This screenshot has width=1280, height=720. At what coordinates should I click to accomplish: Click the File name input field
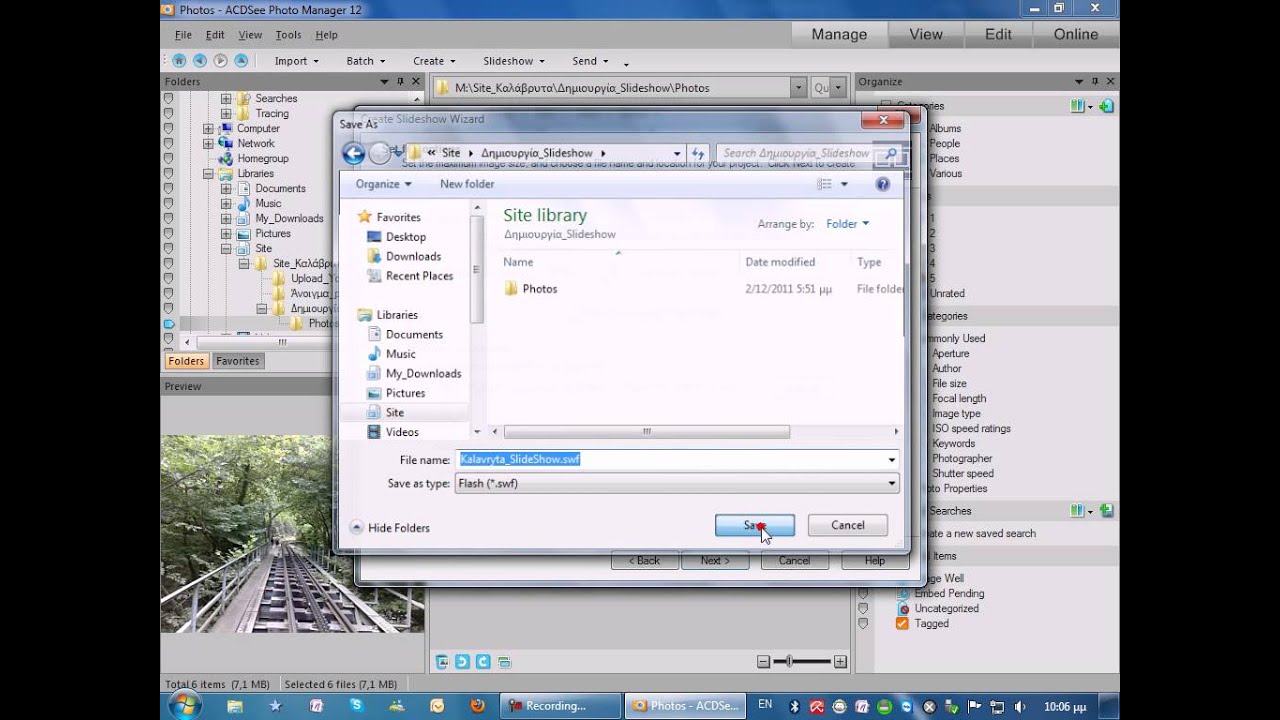click(x=670, y=459)
